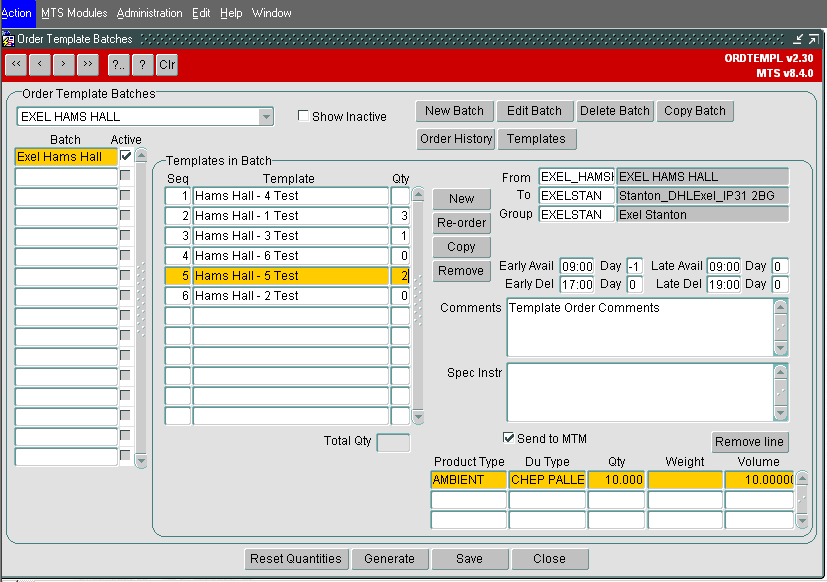Screen dimensions: 827x582
Task: Select template row Hams Hall - 1 Test
Action: (x=291, y=216)
